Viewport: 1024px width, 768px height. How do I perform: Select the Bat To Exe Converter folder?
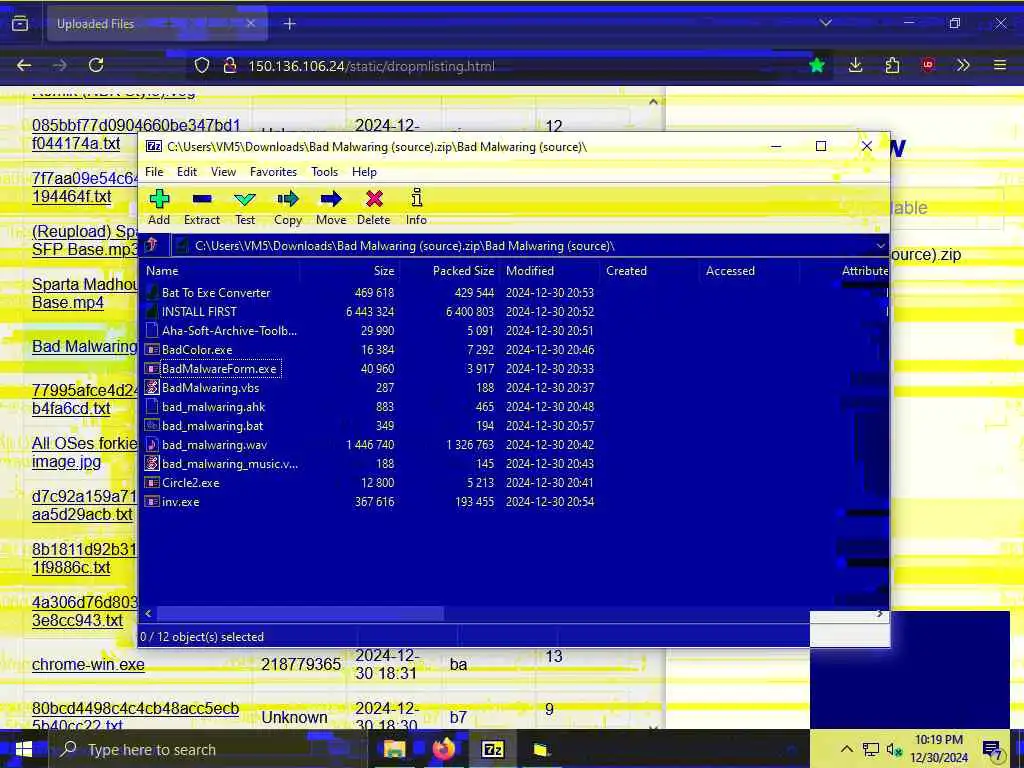pyautogui.click(x=216, y=293)
